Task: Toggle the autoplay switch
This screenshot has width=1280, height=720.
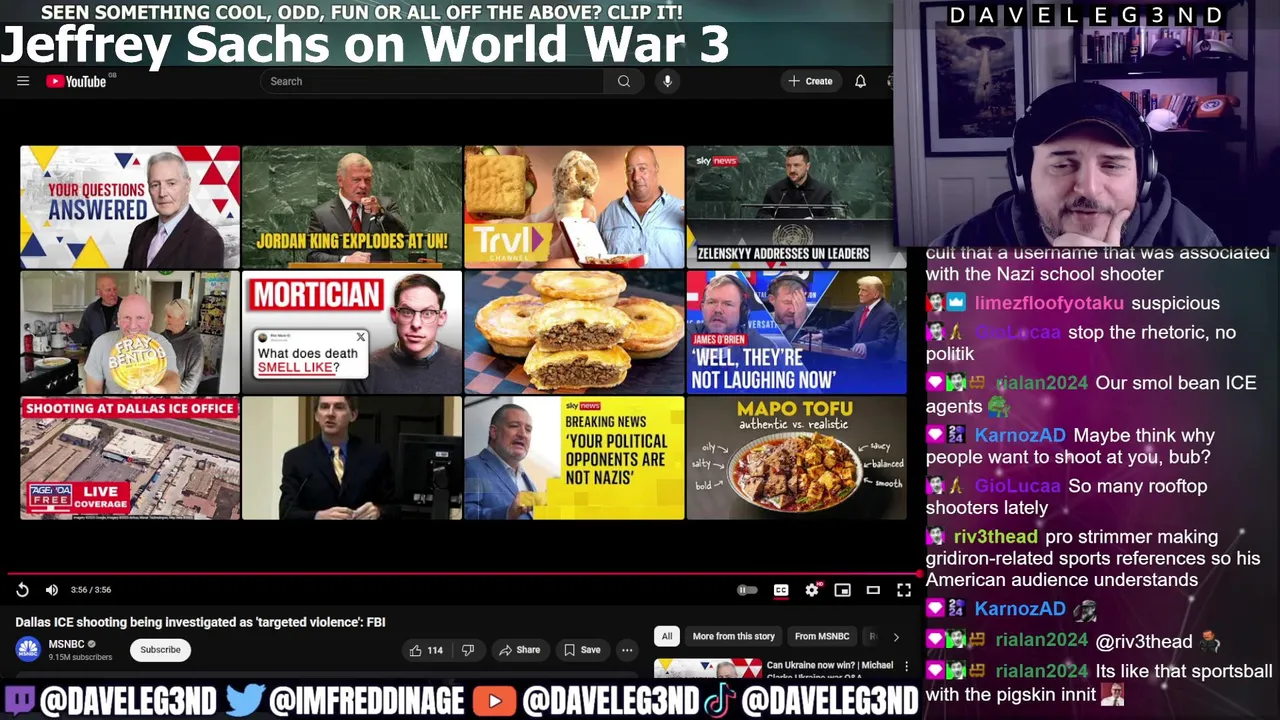Action: [x=748, y=590]
